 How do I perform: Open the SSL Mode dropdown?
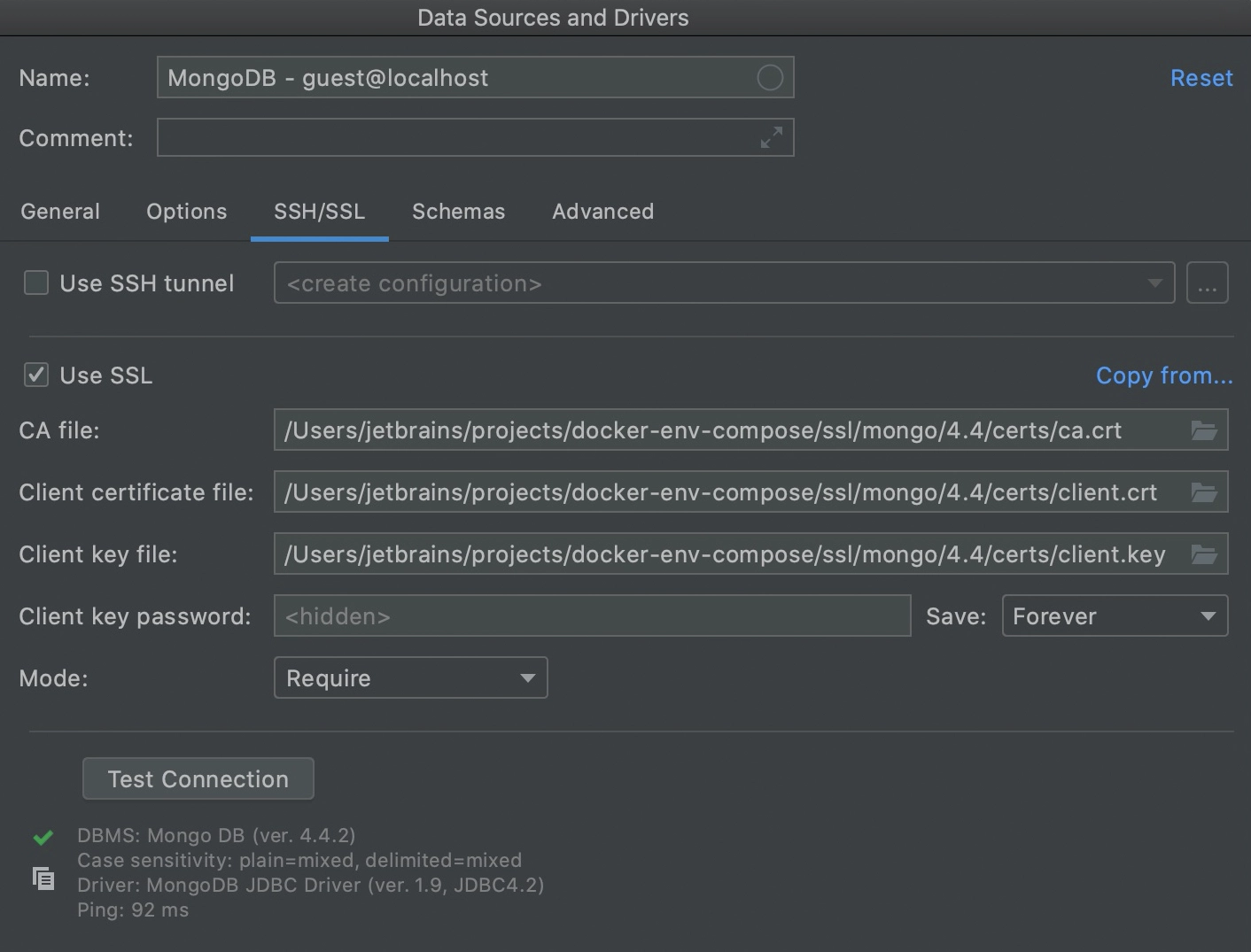tap(411, 678)
